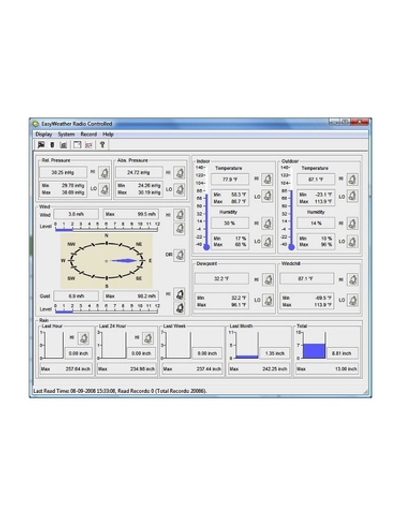Toggle Rain Last Hour HI alarm bell
The image size is (400, 515).
pos(83,338)
